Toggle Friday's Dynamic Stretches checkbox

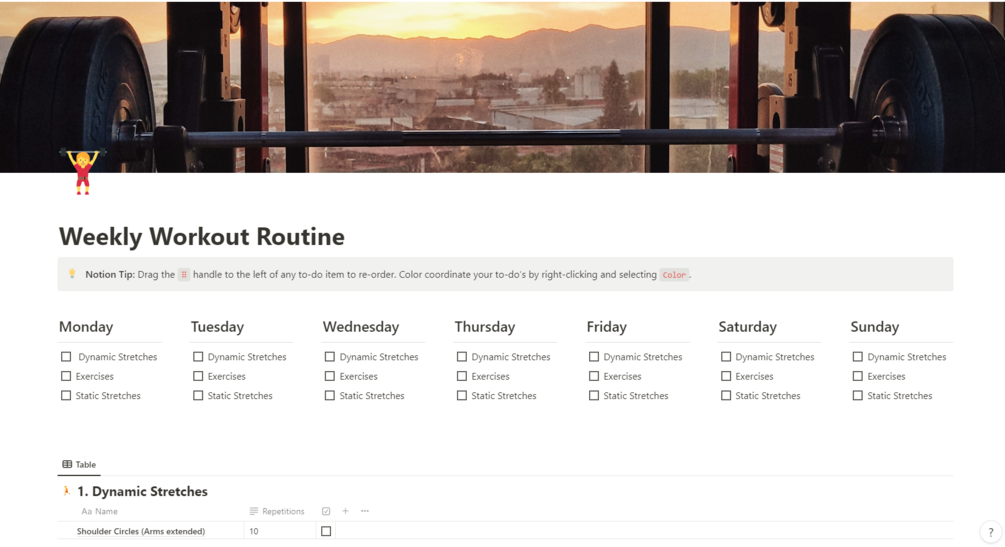click(x=594, y=357)
